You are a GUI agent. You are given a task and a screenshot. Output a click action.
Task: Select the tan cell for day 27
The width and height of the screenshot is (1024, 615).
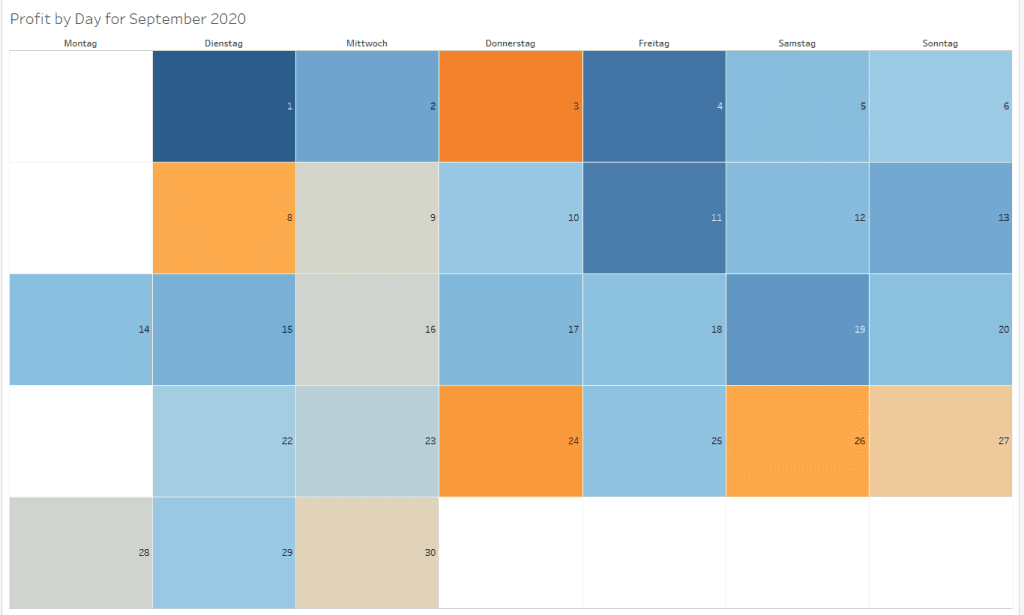pyautogui.click(x=940, y=441)
